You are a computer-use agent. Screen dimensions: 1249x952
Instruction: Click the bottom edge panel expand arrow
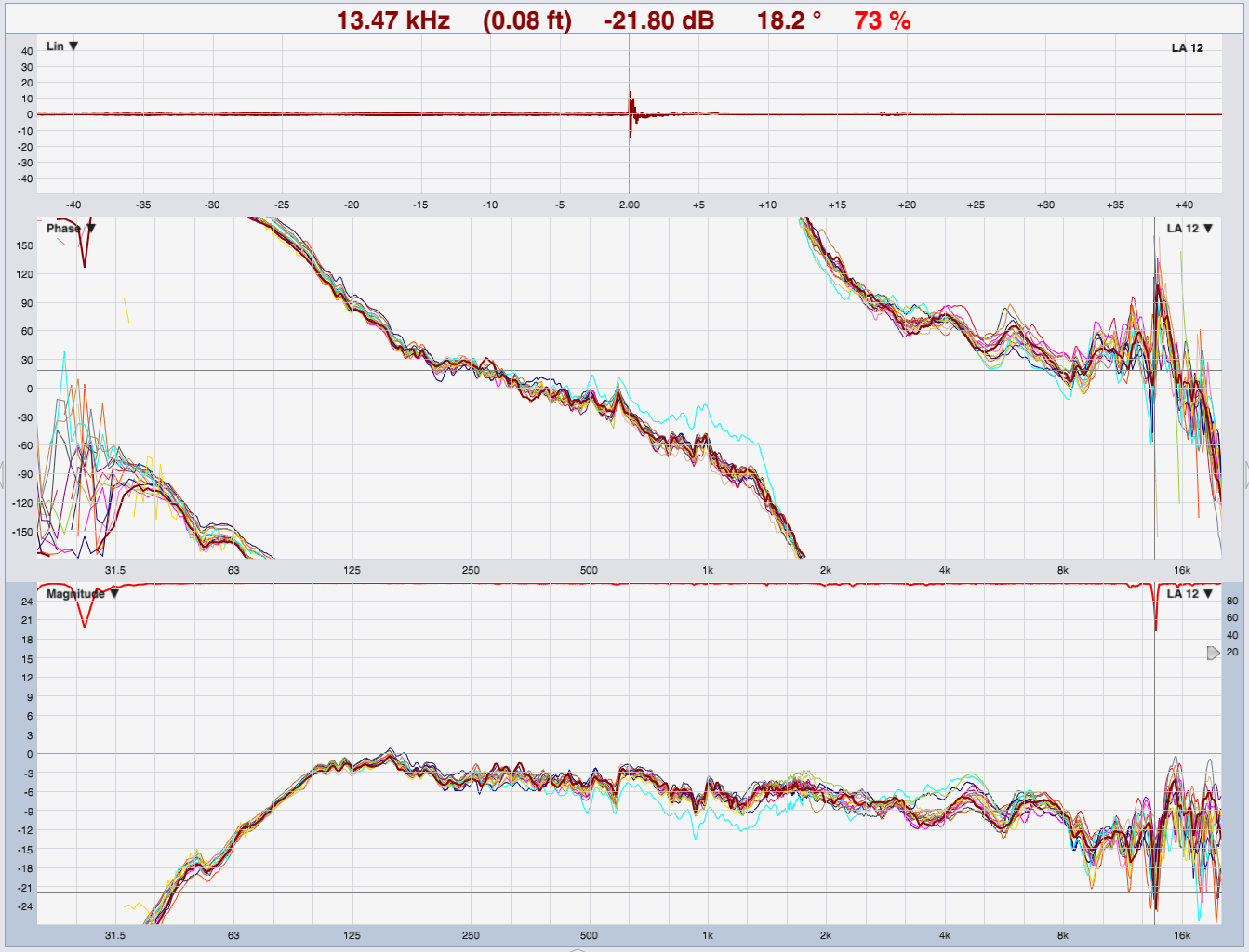point(577,949)
